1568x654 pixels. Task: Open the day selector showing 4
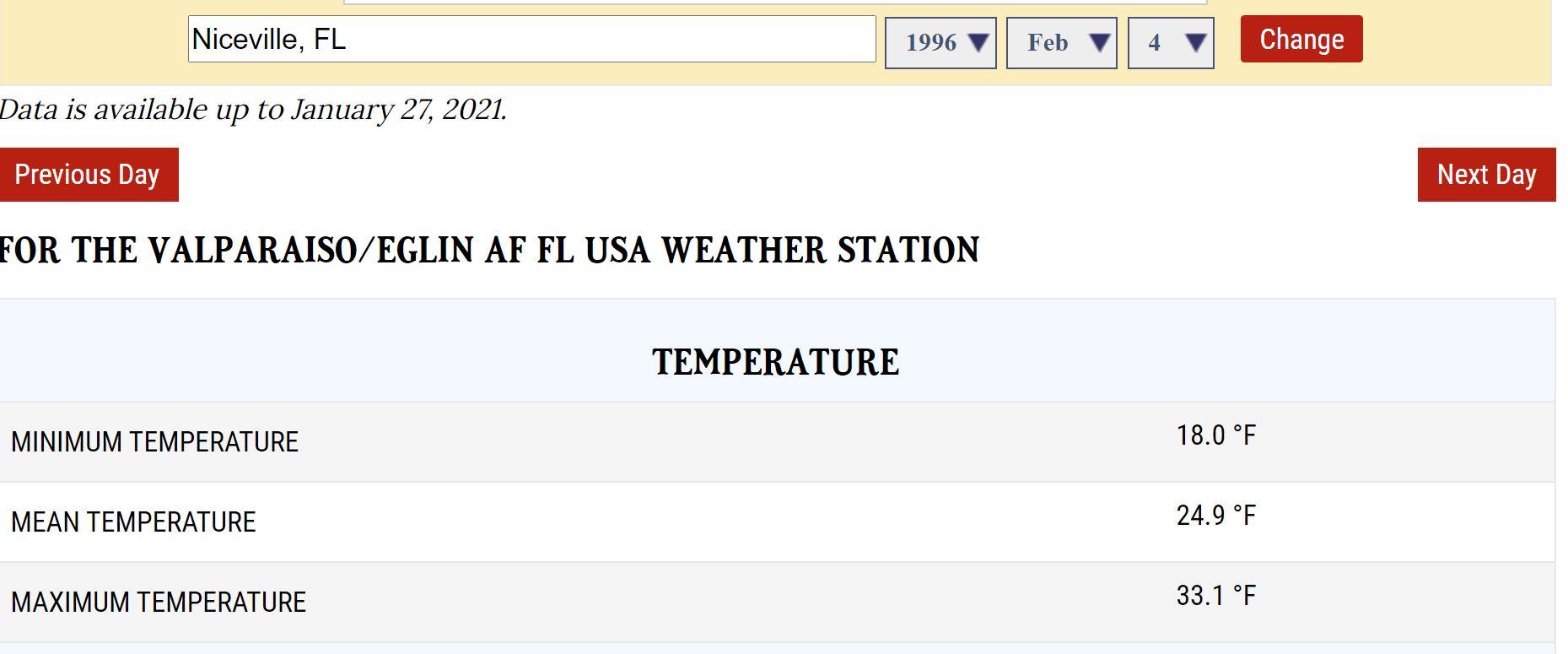click(x=1155, y=43)
